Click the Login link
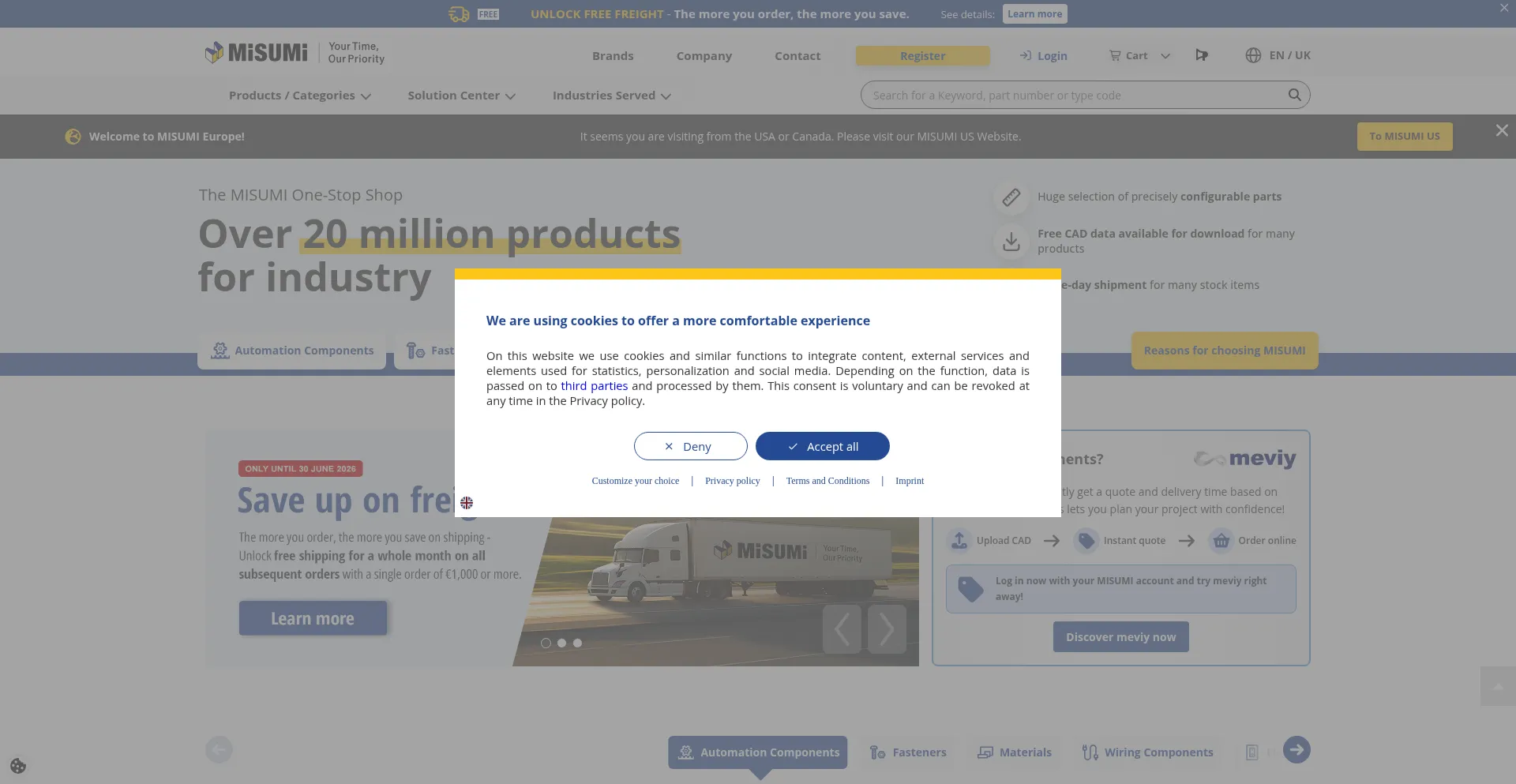This screenshot has width=1516, height=784. [x=1043, y=56]
